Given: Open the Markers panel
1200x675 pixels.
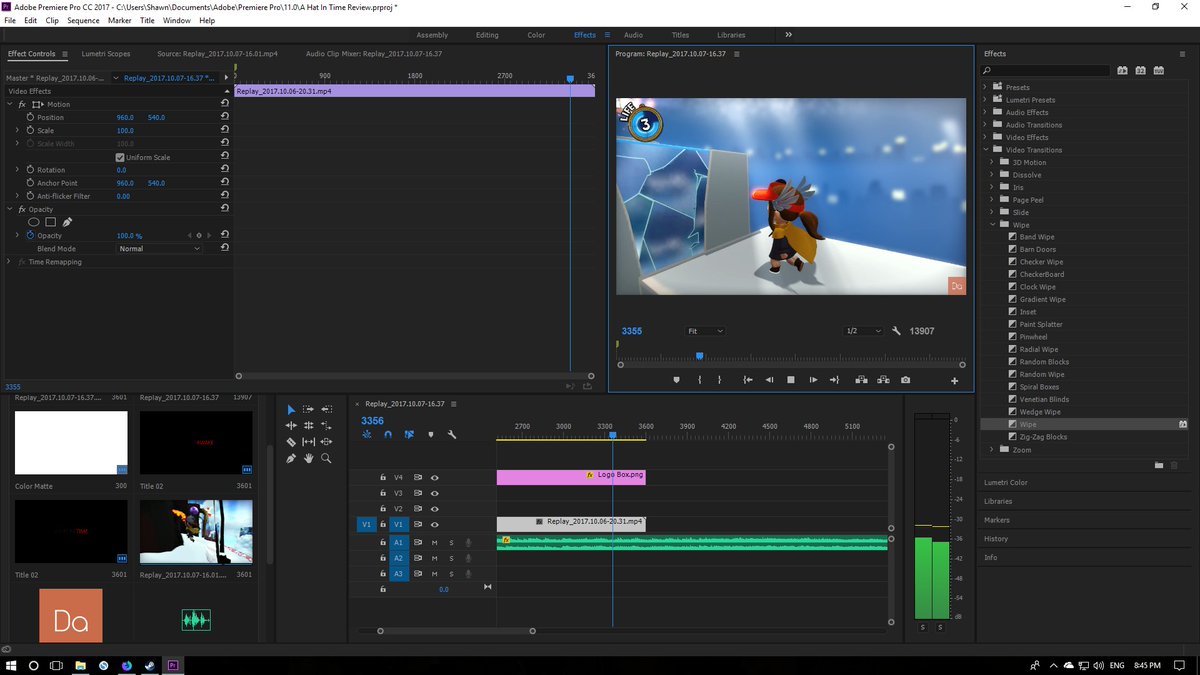Looking at the screenshot, I should coord(997,520).
